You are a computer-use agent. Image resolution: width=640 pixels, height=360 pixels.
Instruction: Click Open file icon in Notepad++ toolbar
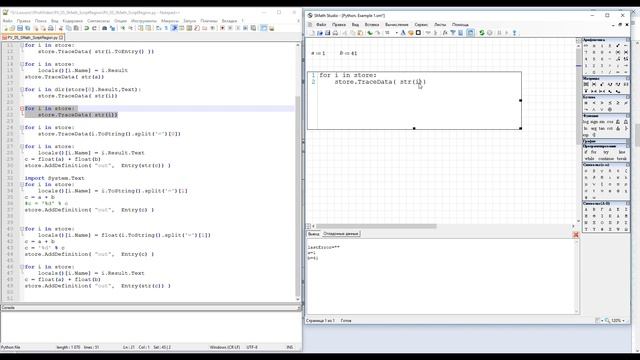tap(13, 28)
